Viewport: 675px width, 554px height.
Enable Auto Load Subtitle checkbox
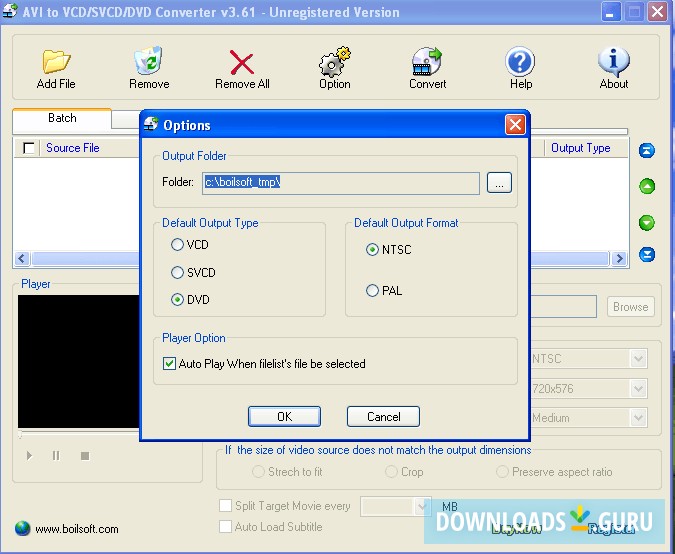pyautogui.click(x=225, y=526)
